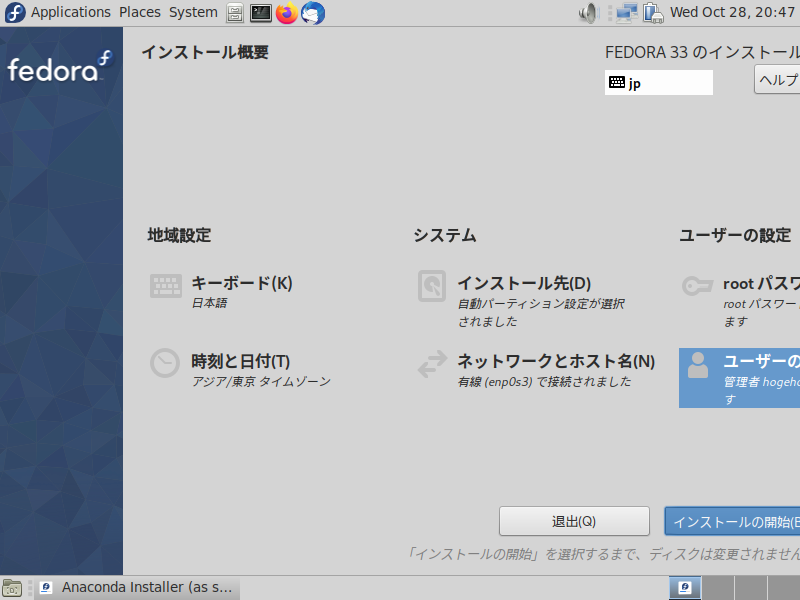Click the disk icon for インストール先(D)

[x=432, y=286]
